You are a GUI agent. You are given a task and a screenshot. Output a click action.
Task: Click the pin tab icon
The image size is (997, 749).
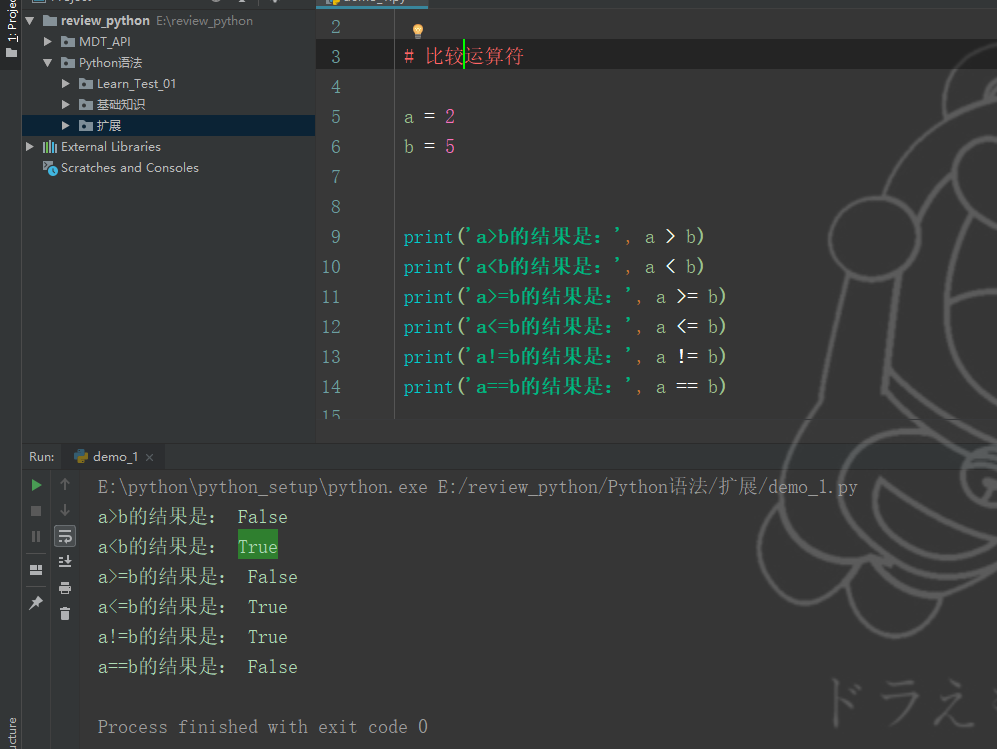tap(36, 602)
